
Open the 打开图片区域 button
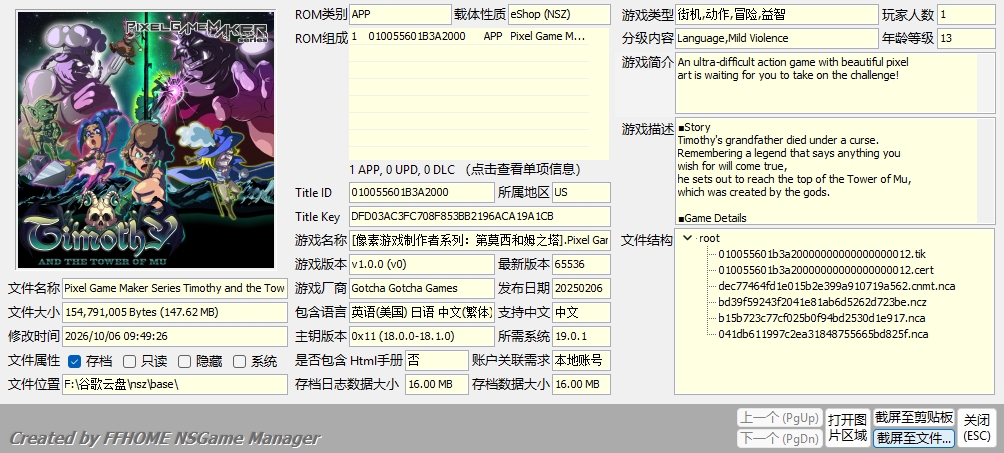tap(847, 428)
